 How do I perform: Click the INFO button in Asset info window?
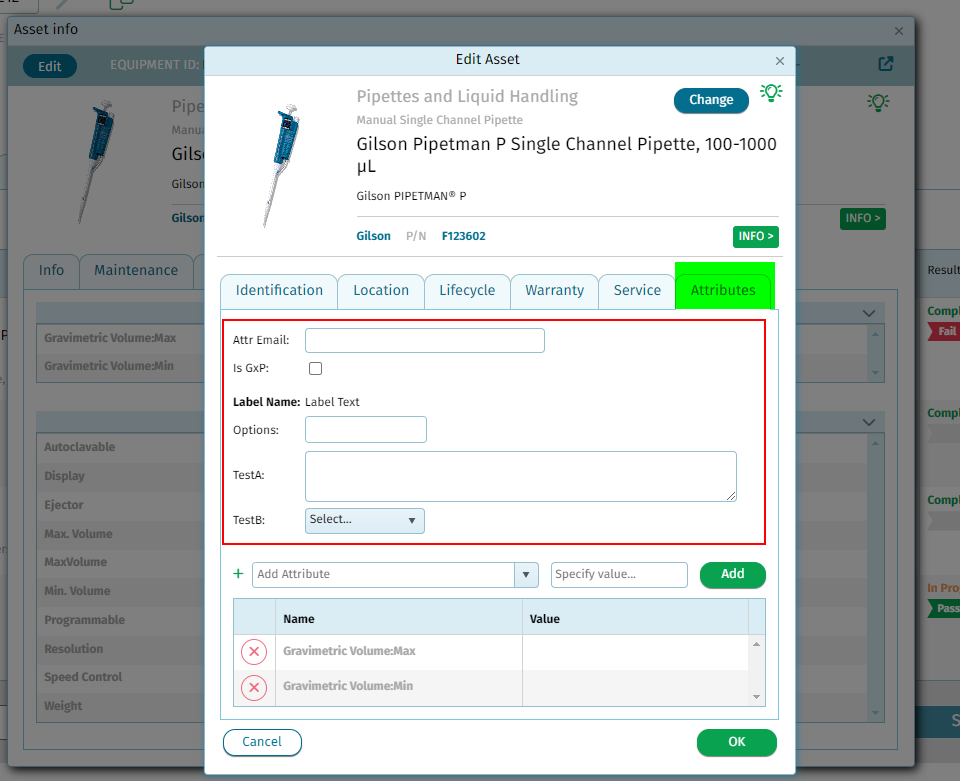click(862, 219)
